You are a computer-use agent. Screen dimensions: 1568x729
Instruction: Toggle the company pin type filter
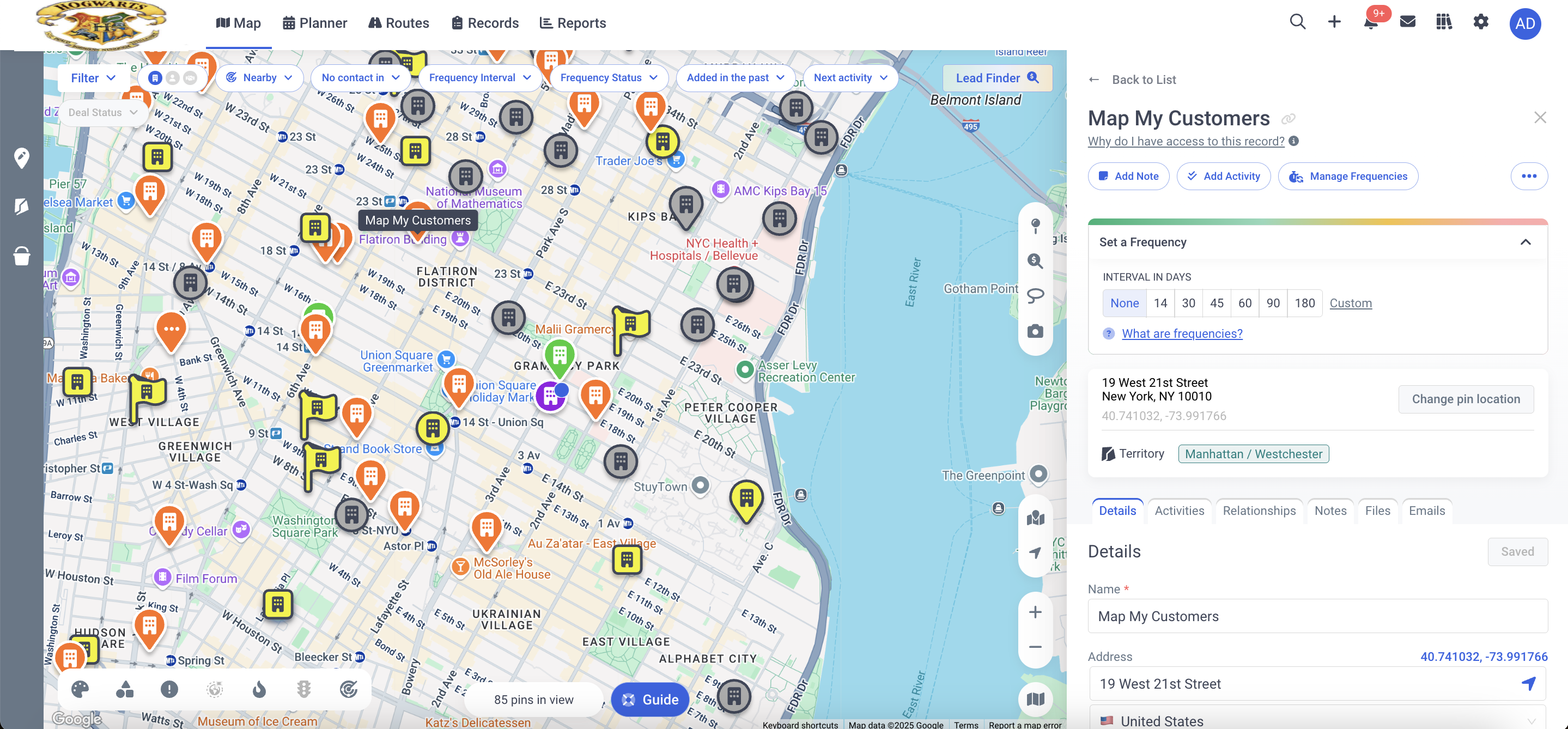pyautogui.click(x=155, y=78)
